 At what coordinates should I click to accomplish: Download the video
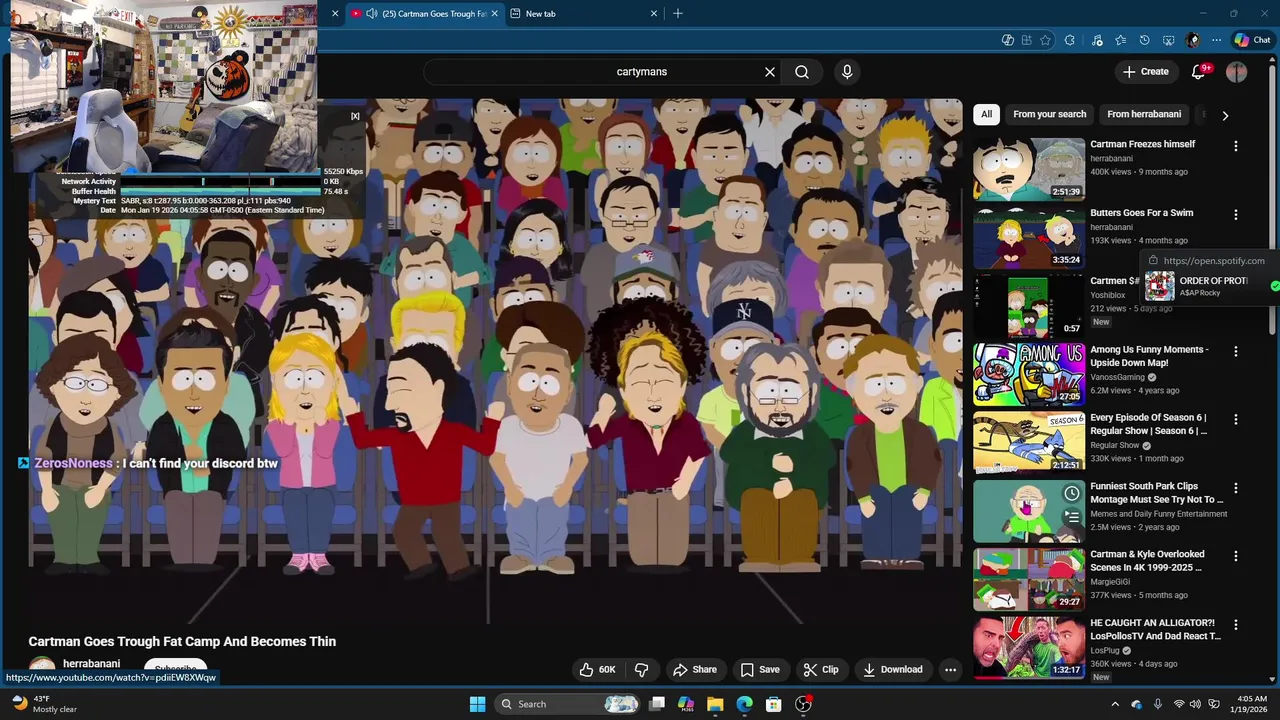[x=893, y=669]
